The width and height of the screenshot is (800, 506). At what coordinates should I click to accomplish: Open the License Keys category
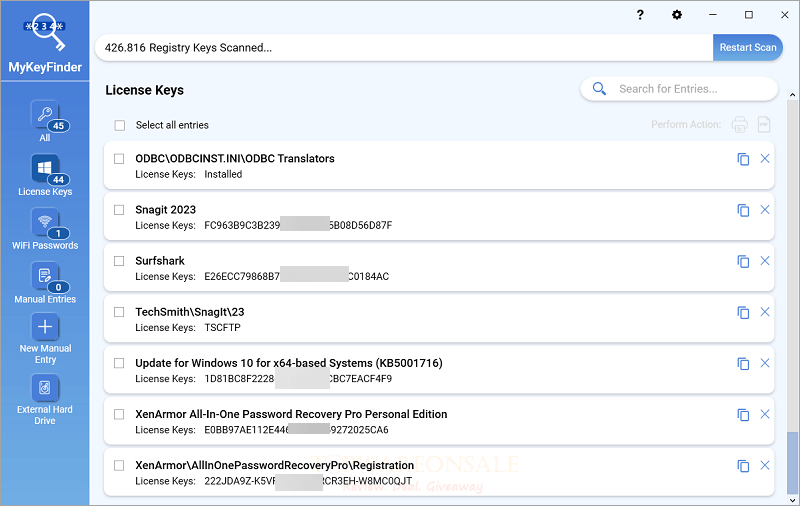coord(45,175)
